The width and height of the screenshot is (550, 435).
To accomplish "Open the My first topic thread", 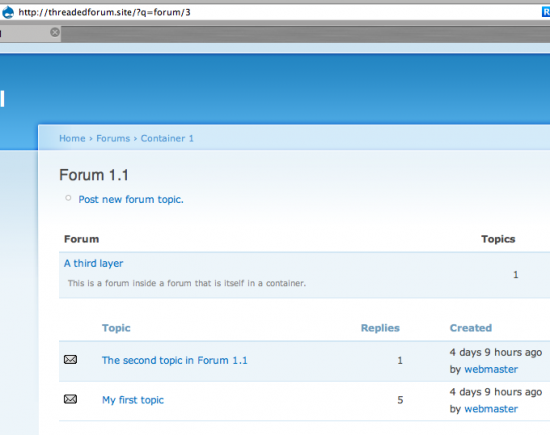I will tap(133, 400).
